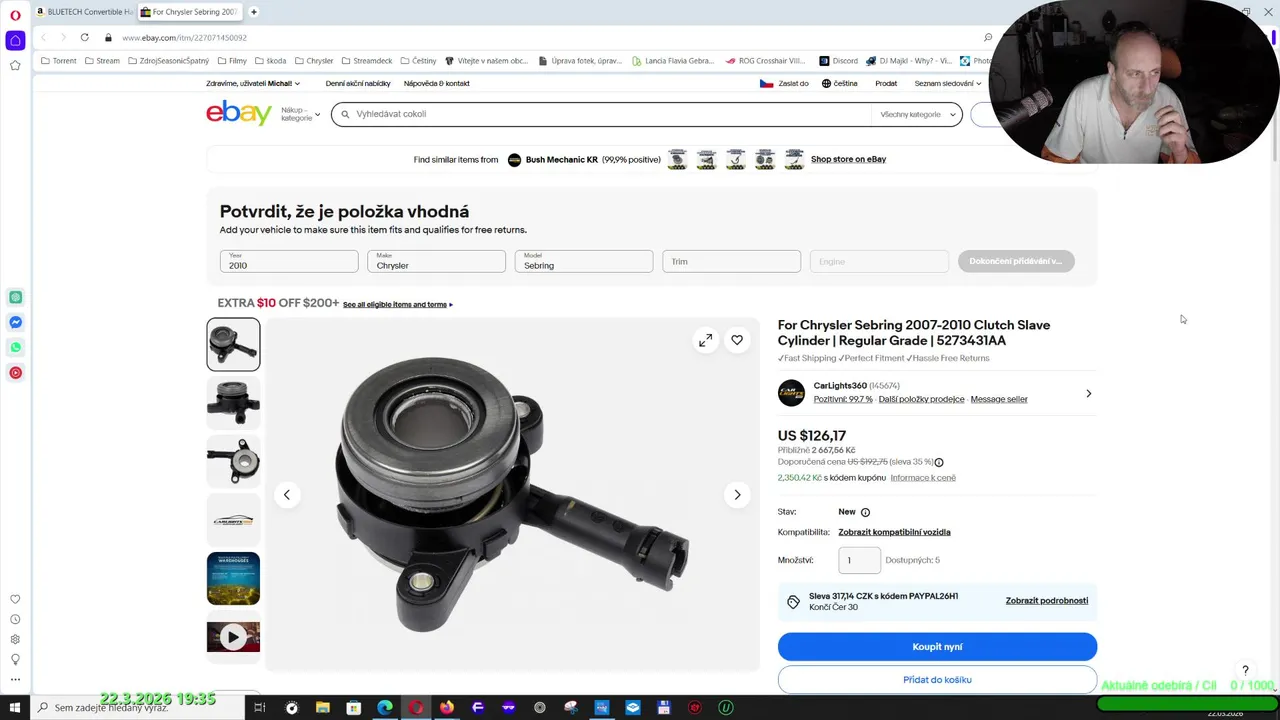The image size is (1280, 720).
Task: Reload the eBay page
Action: [84, 37]
